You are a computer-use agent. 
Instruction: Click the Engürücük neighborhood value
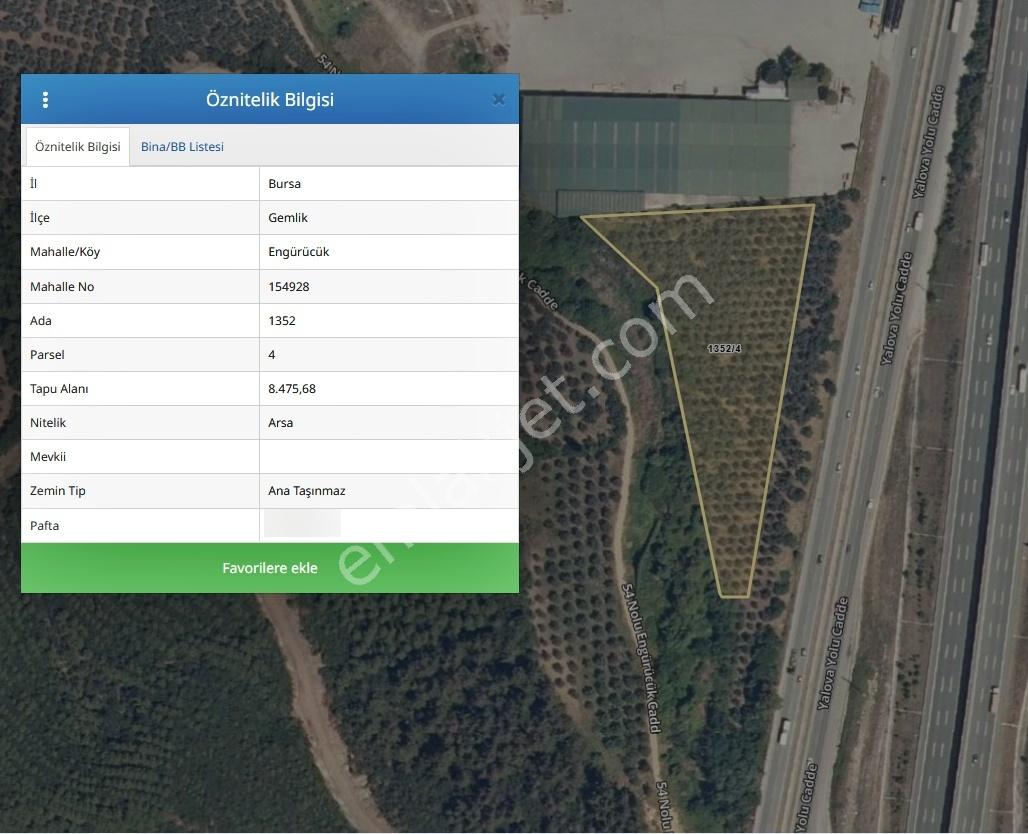[x=298, y=252]
